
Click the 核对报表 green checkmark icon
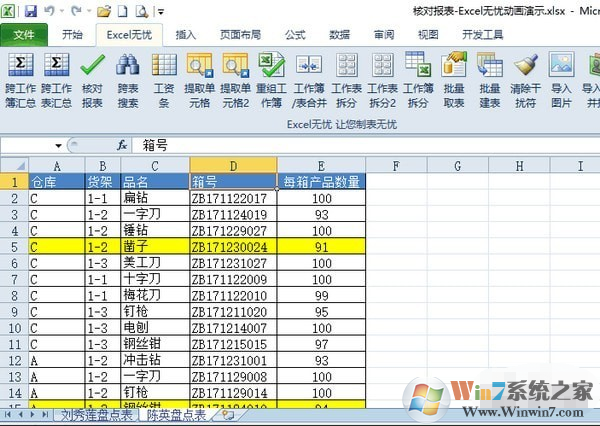[92, 68]
